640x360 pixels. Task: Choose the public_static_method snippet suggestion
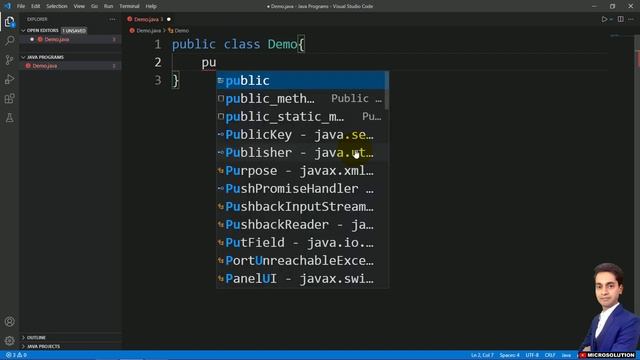(302, 117)
